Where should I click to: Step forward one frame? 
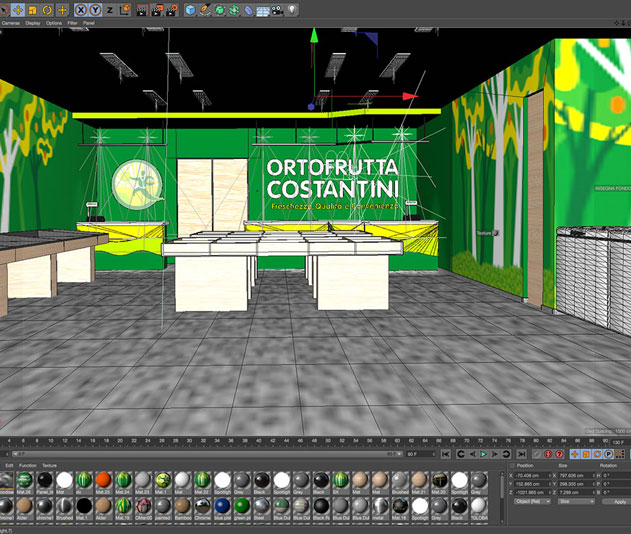(495, 454)
